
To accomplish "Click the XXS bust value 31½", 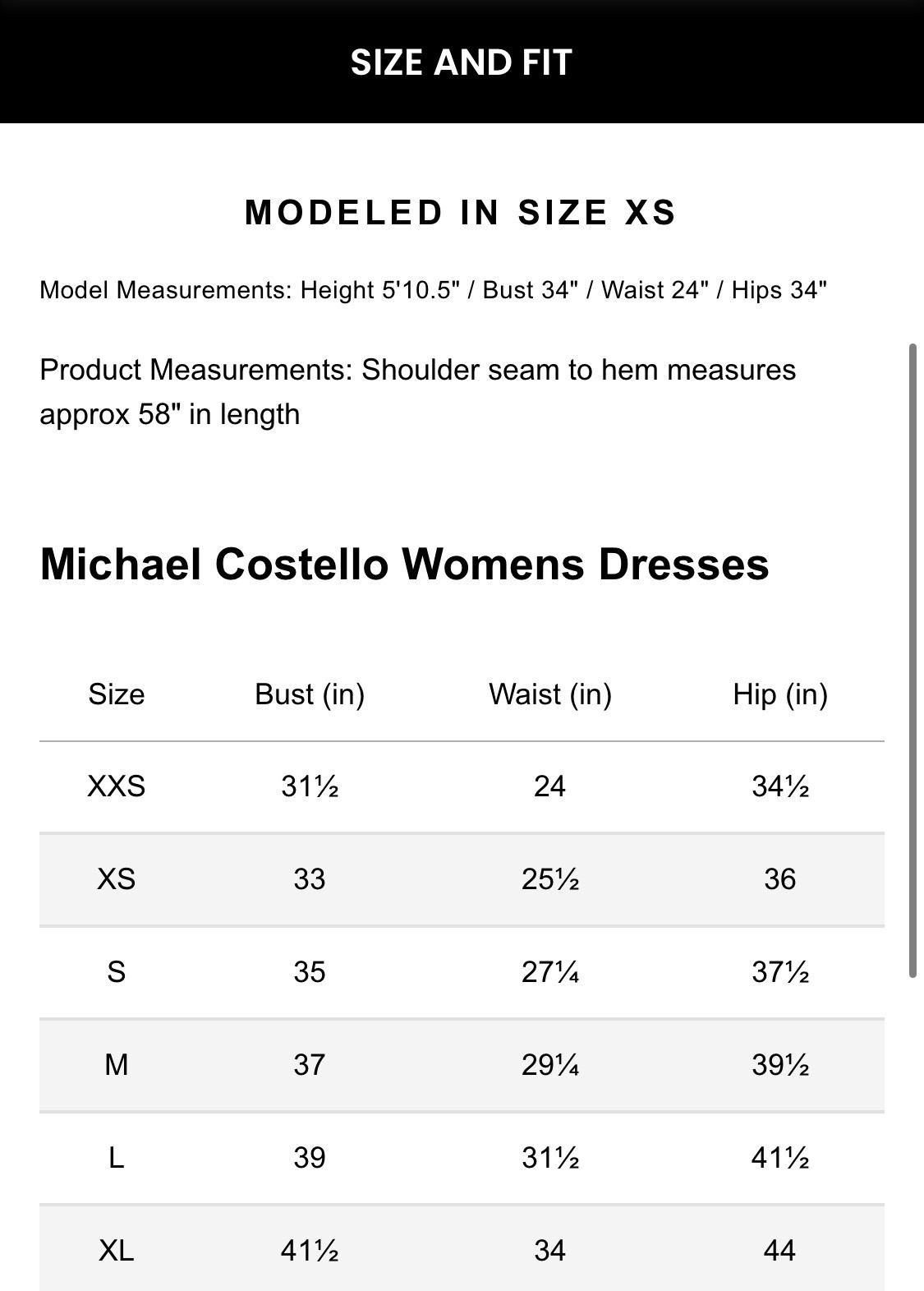I will pyautogui.click(x=310, y=786).
